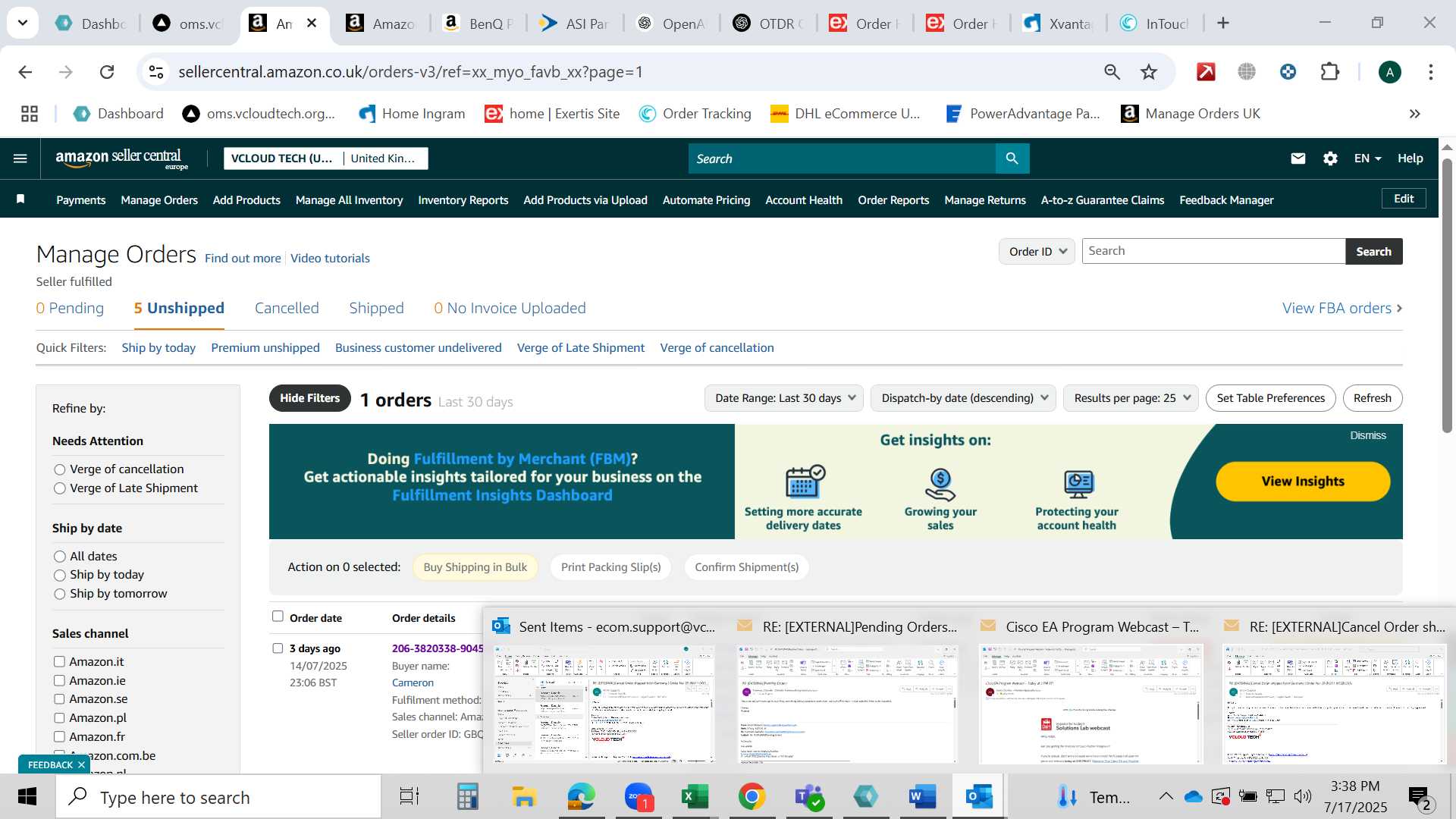Click the red arrow extension icon in toolbar
The height and width of the screenshot is (819, 1456).
point(1206,72)
